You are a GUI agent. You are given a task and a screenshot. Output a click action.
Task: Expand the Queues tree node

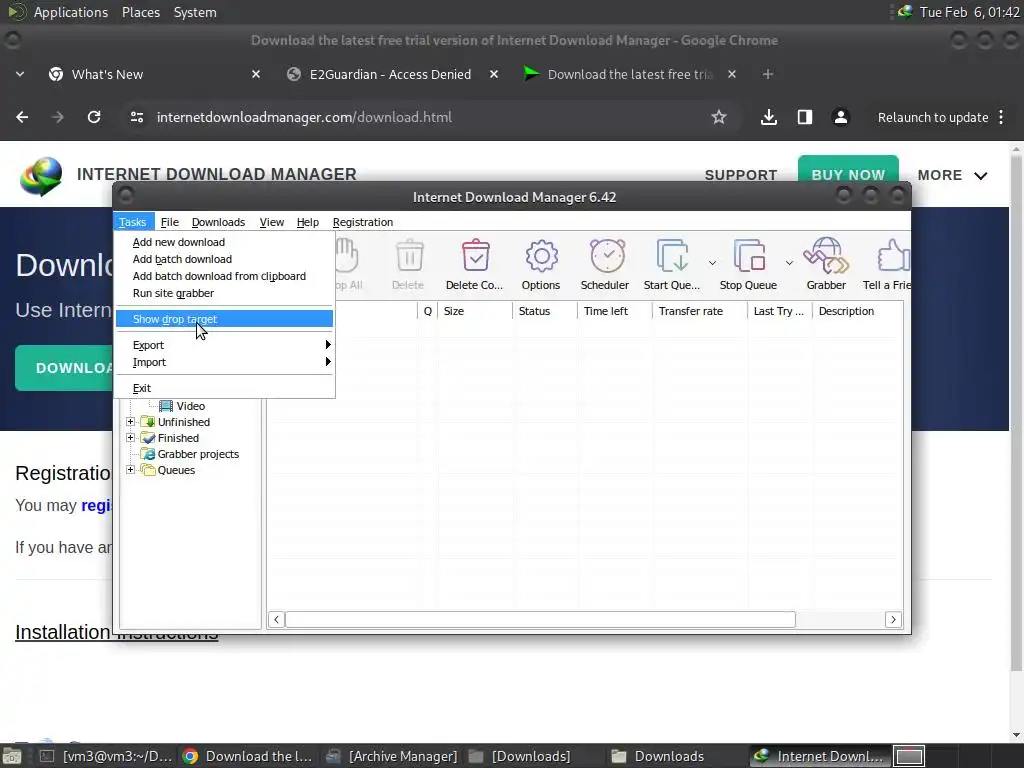coord(131,470)
